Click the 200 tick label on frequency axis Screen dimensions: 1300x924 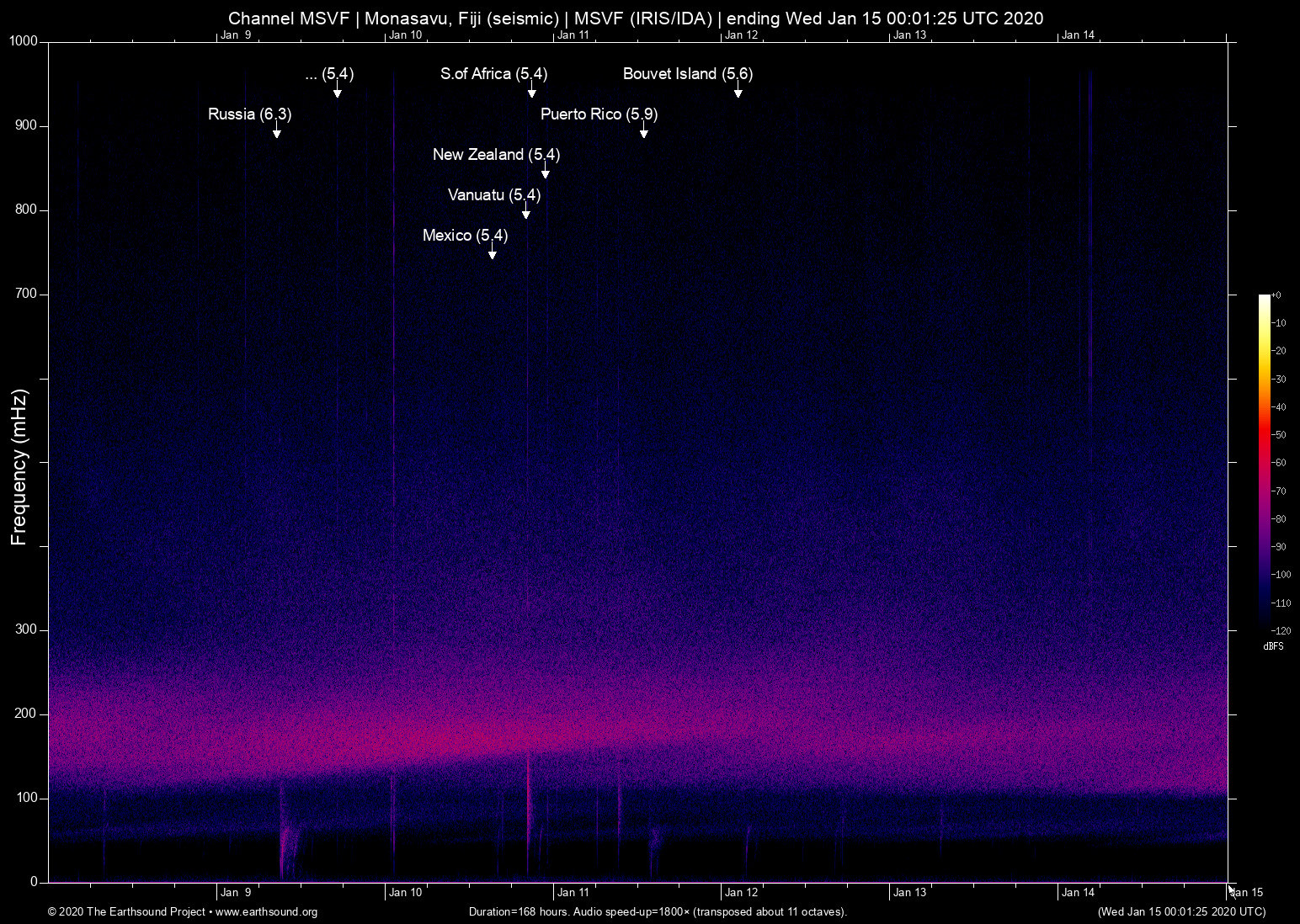coord(26,714)
